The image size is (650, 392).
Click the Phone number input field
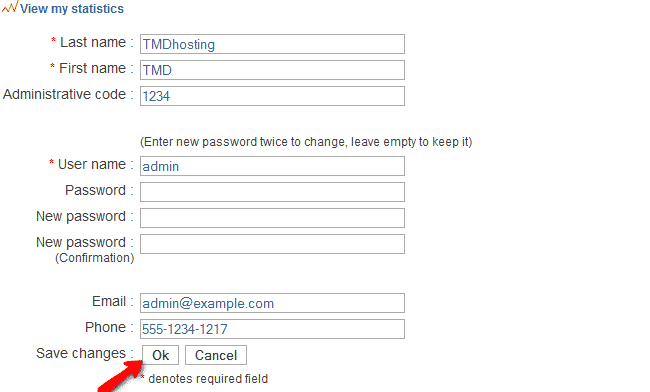[x=272, y=329]
